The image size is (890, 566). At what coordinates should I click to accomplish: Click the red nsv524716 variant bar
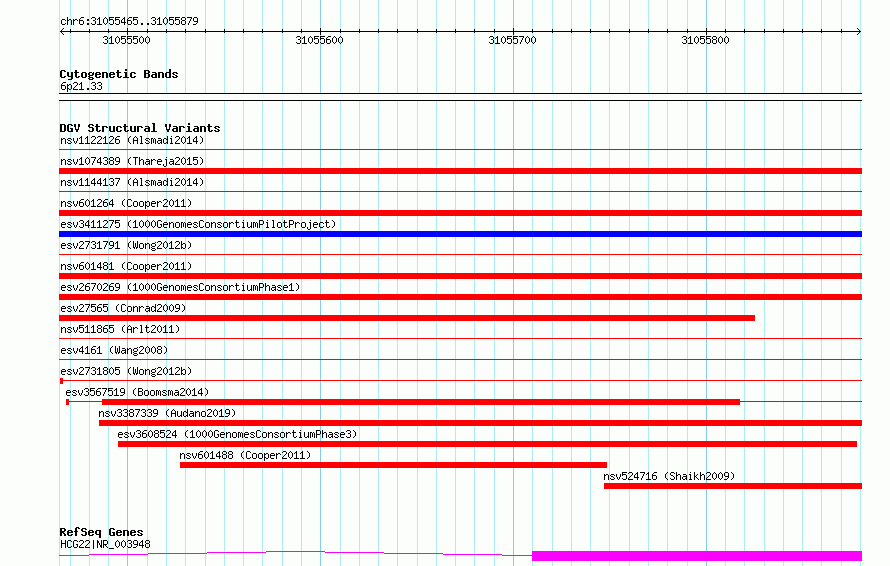pos(733,486)
